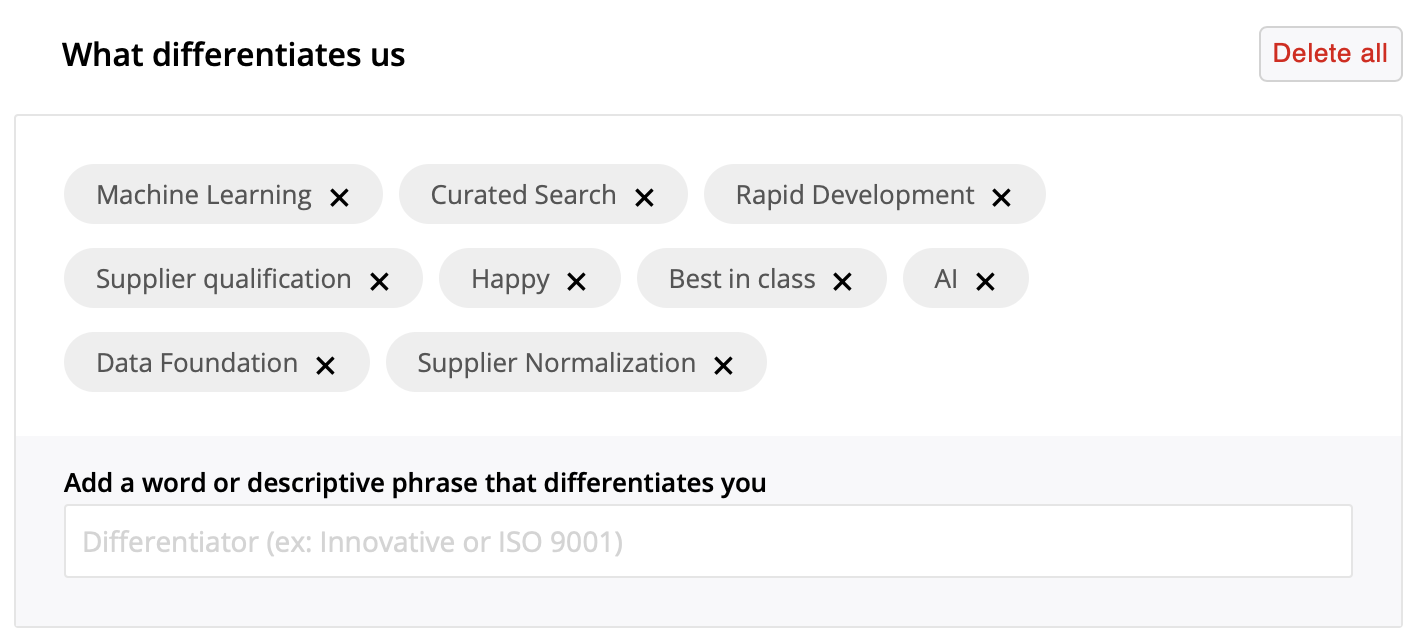Remove the Supplier qualification tag

click(x=380, y=281)
